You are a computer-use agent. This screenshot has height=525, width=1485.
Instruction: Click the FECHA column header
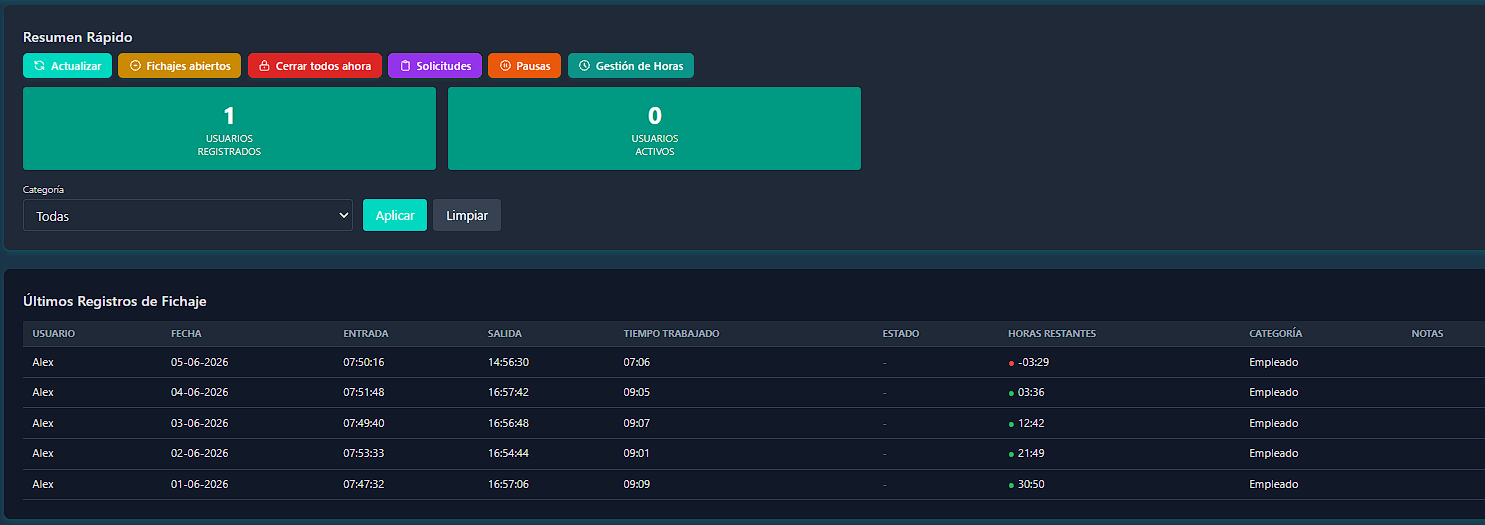pos(186,334)
